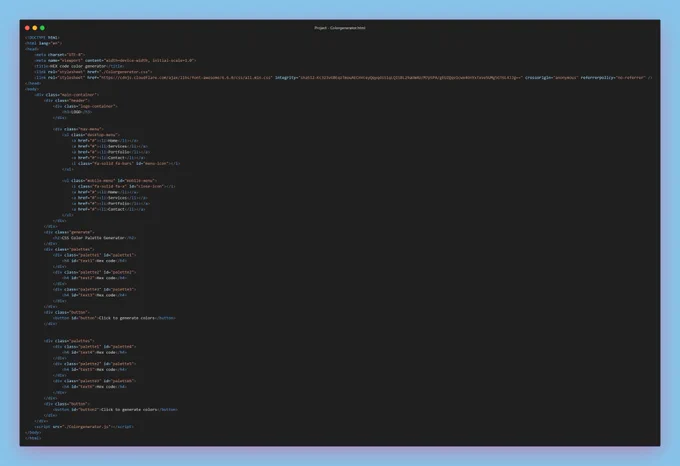Click the closing '</body>' tag
The width and height of the screenshot is (680, 466).
pos(33,433)
